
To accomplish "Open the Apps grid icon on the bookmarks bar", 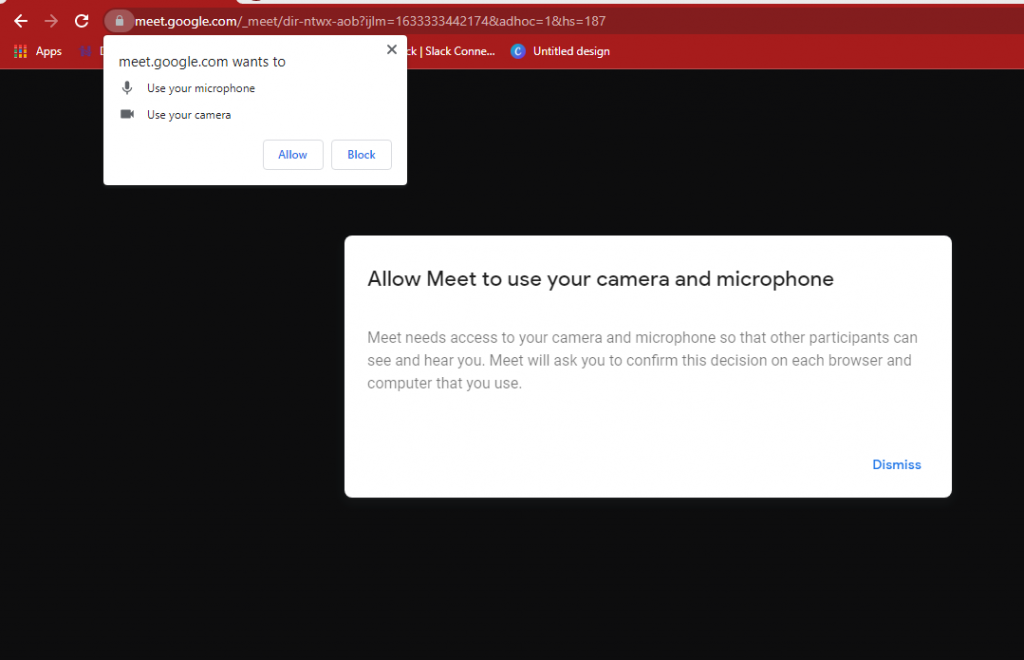I will [19, 51].
